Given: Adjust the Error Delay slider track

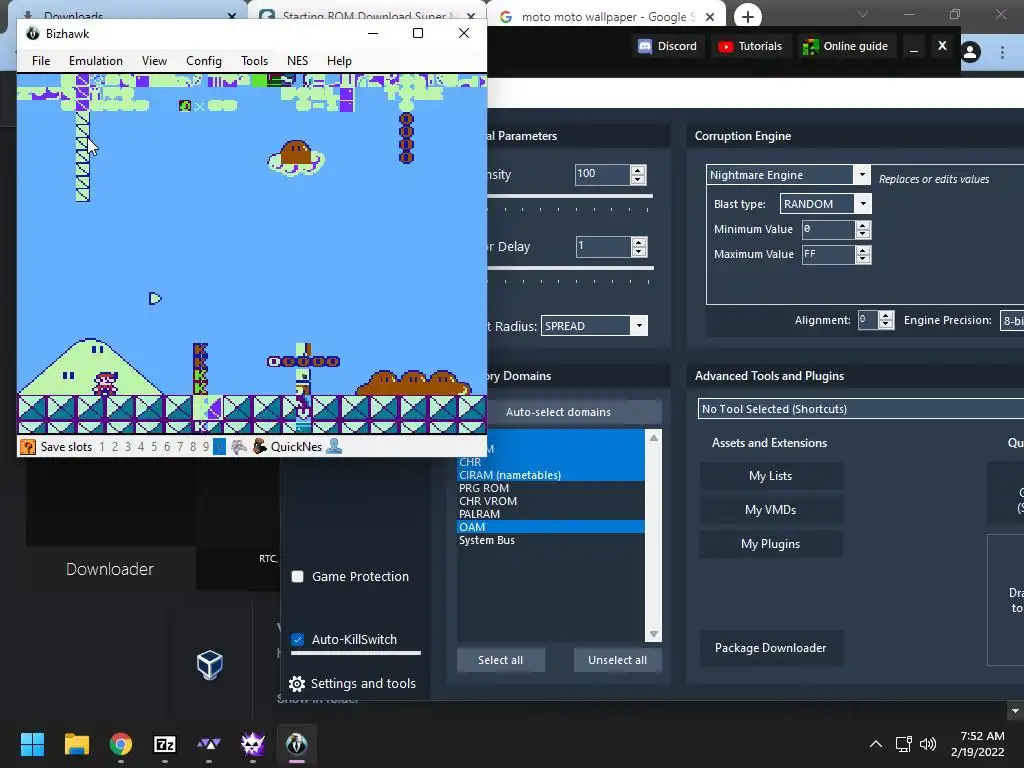Looking at the screenshot, I should (x=569, y=268).
